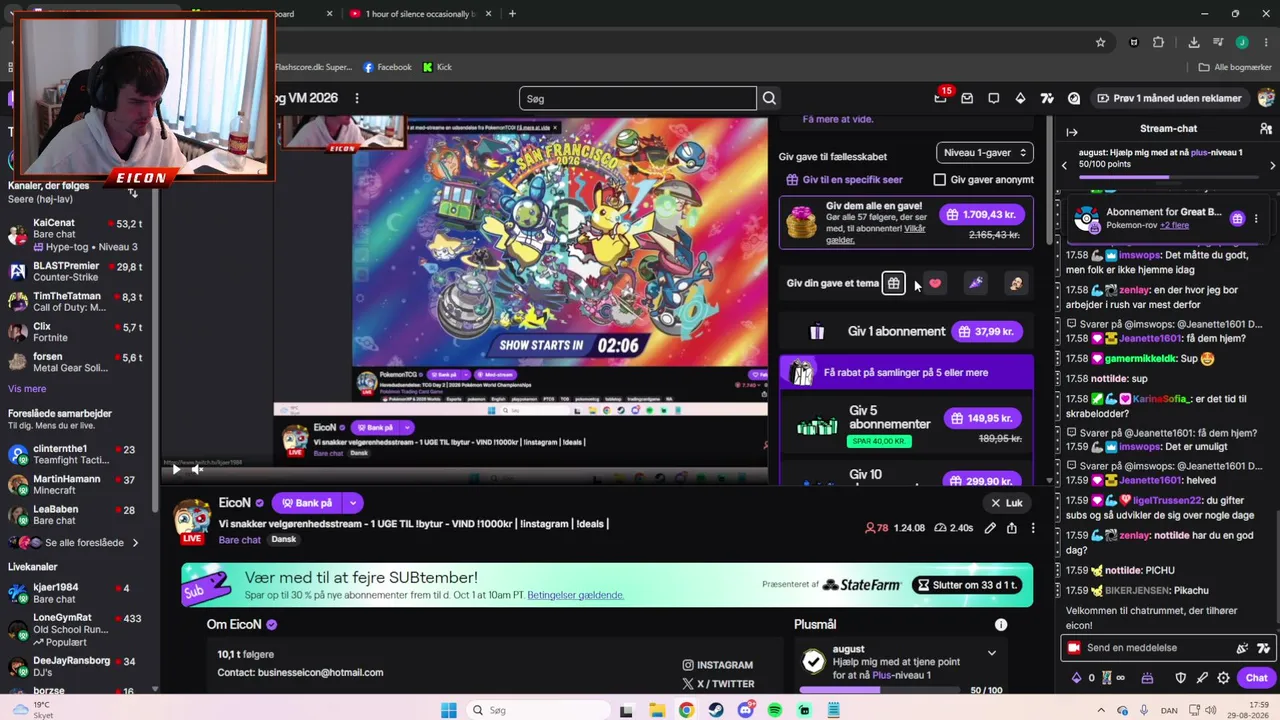Screen dimensions: 1280x720
Task: Open the Flashscore.dk bookmark
Action: click(x=313, y=67)
